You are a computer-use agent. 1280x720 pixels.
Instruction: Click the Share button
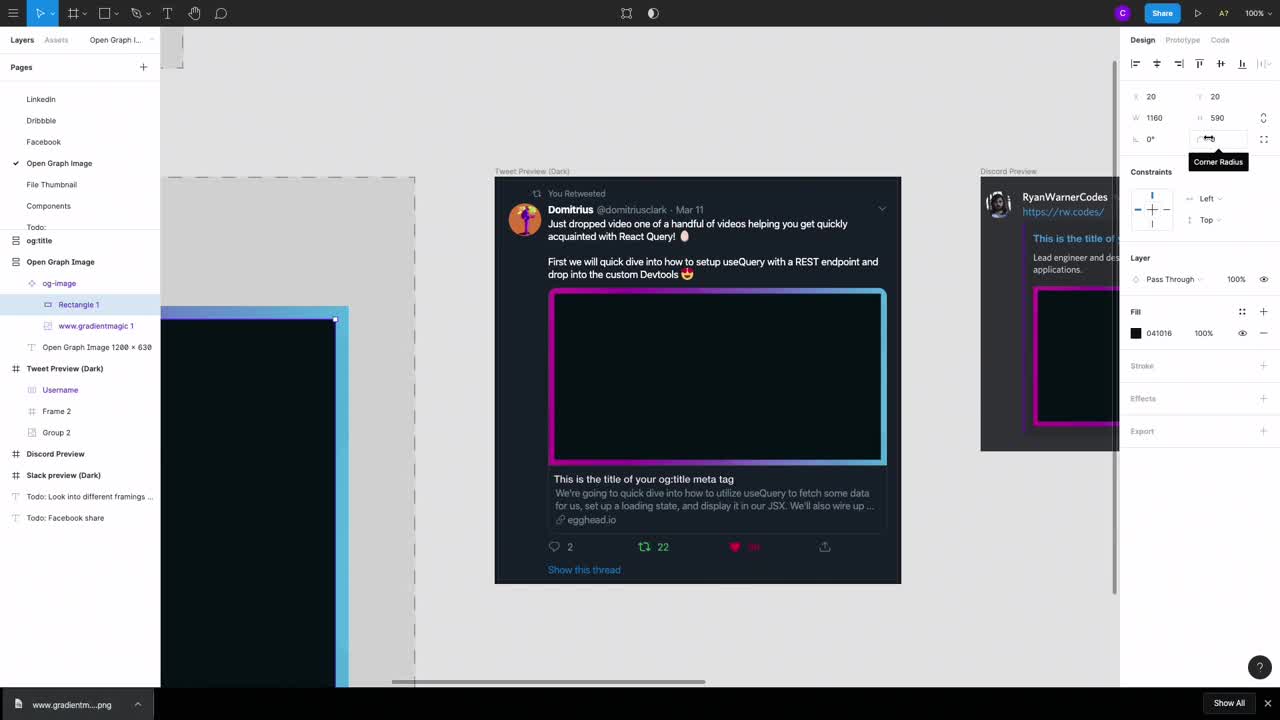1162,13
